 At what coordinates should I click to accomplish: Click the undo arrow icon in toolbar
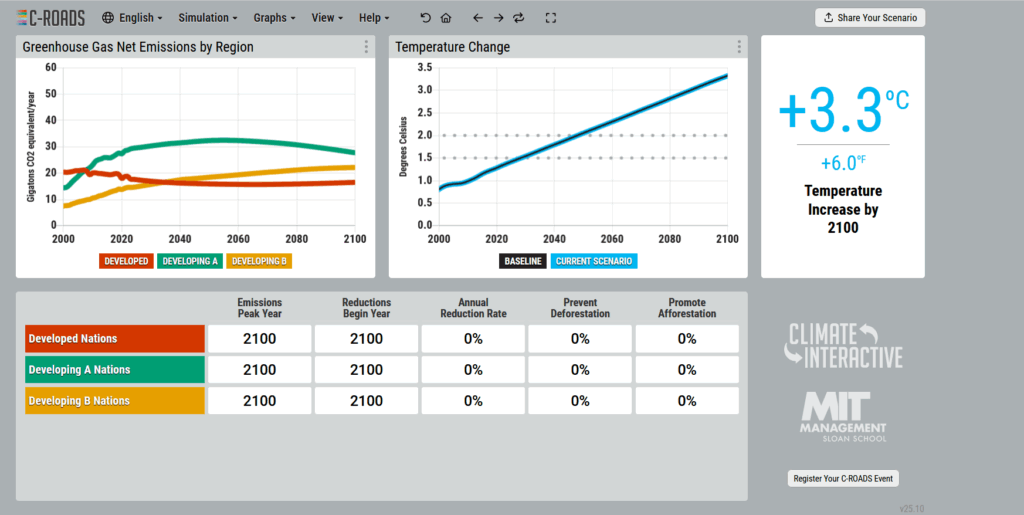[x=426, y=18]
